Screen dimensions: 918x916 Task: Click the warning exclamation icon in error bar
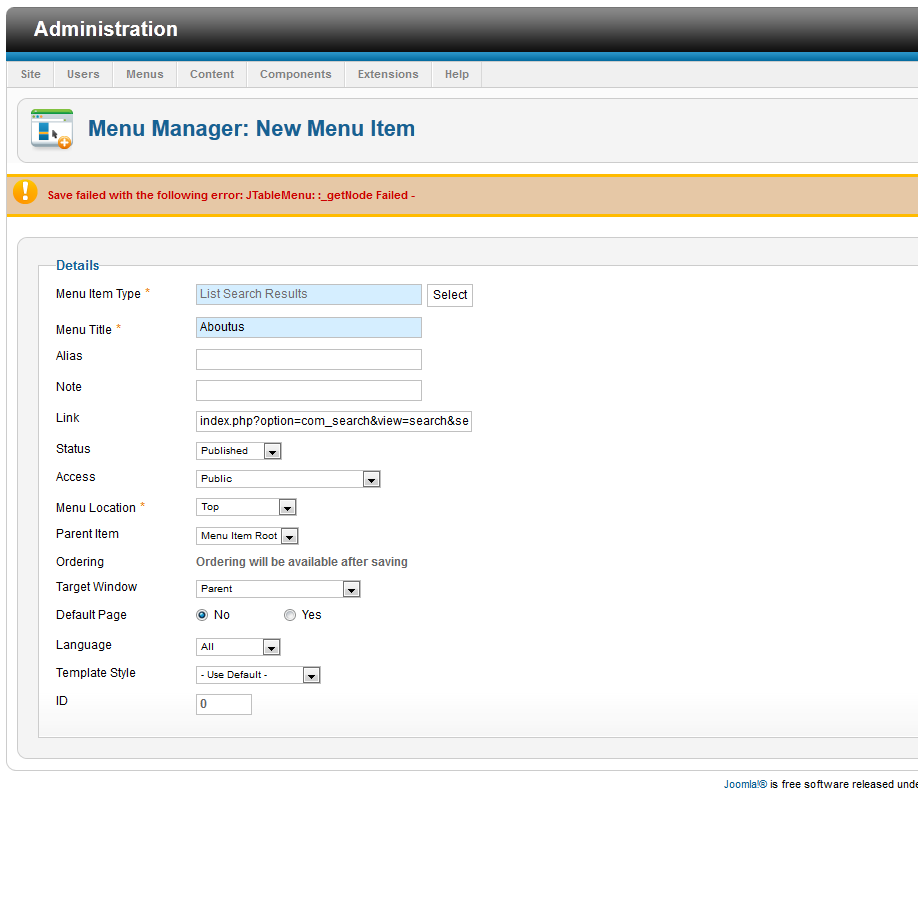[x=25, y=192]
